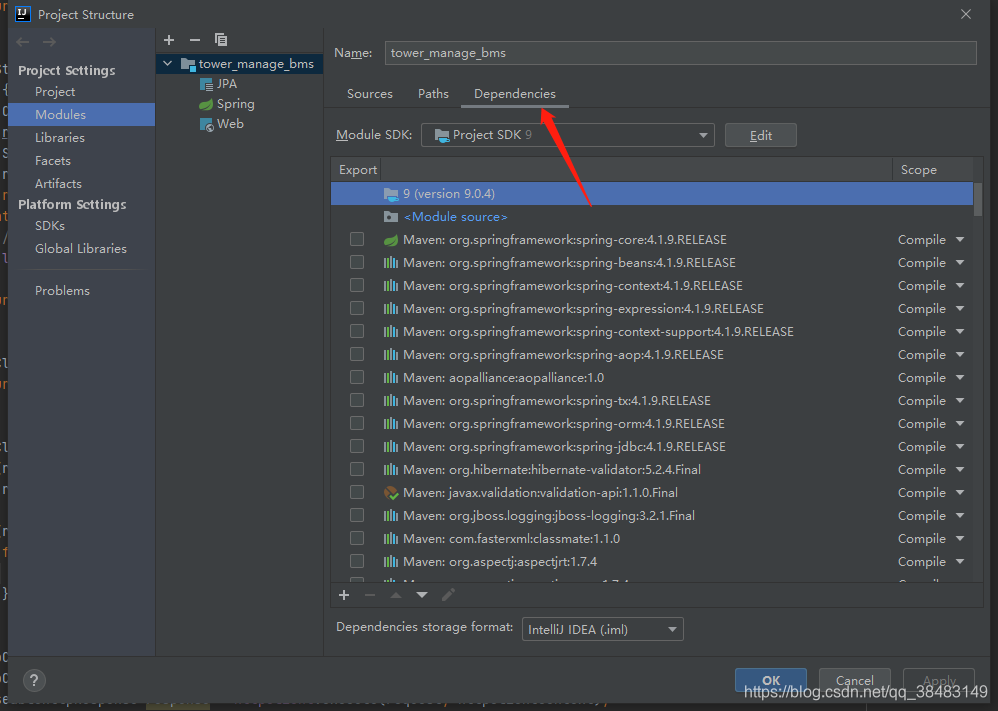
Task: Click the hibernate-validator library bars icon
Action: [391, 470]
